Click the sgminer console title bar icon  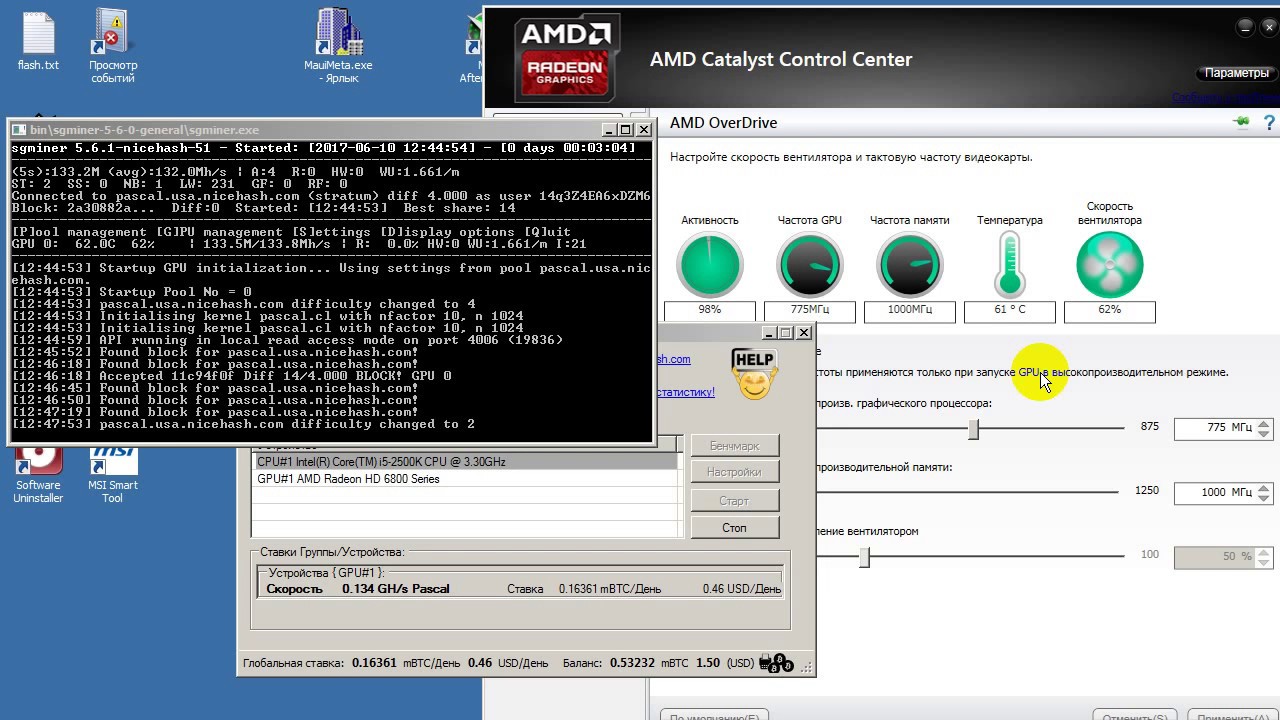[19, 130]
